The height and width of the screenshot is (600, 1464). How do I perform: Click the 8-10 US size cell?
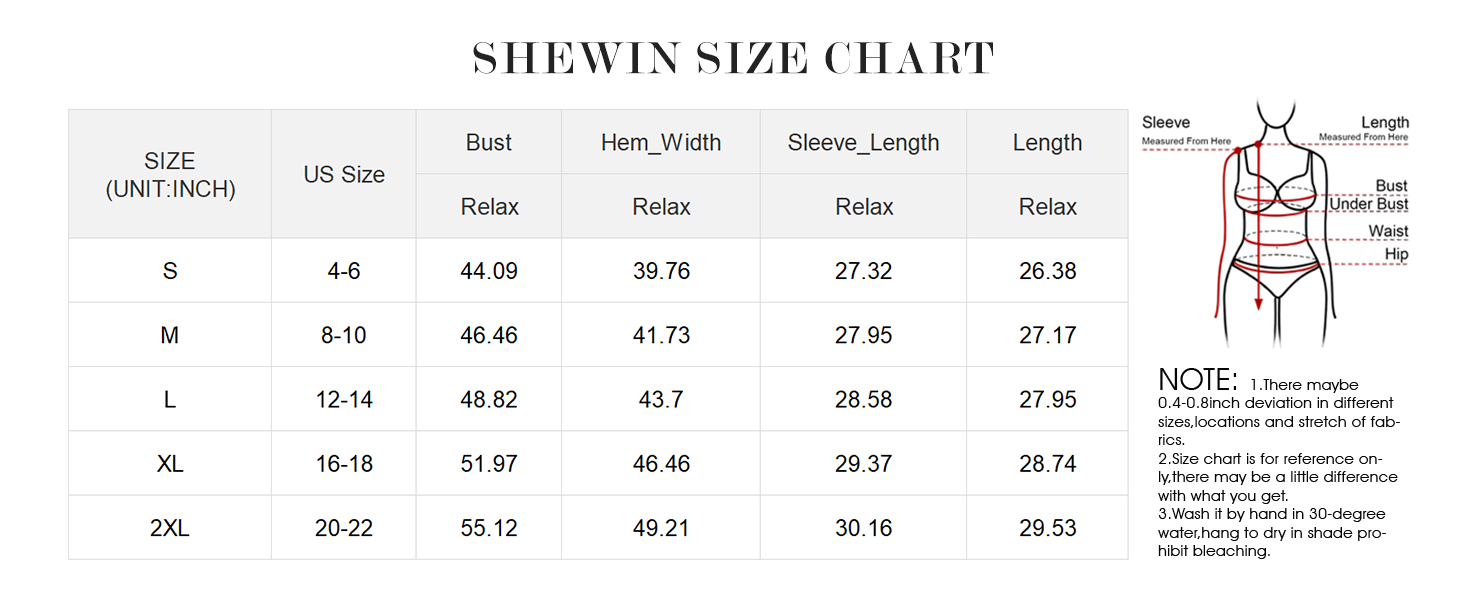tap(344, 335)
